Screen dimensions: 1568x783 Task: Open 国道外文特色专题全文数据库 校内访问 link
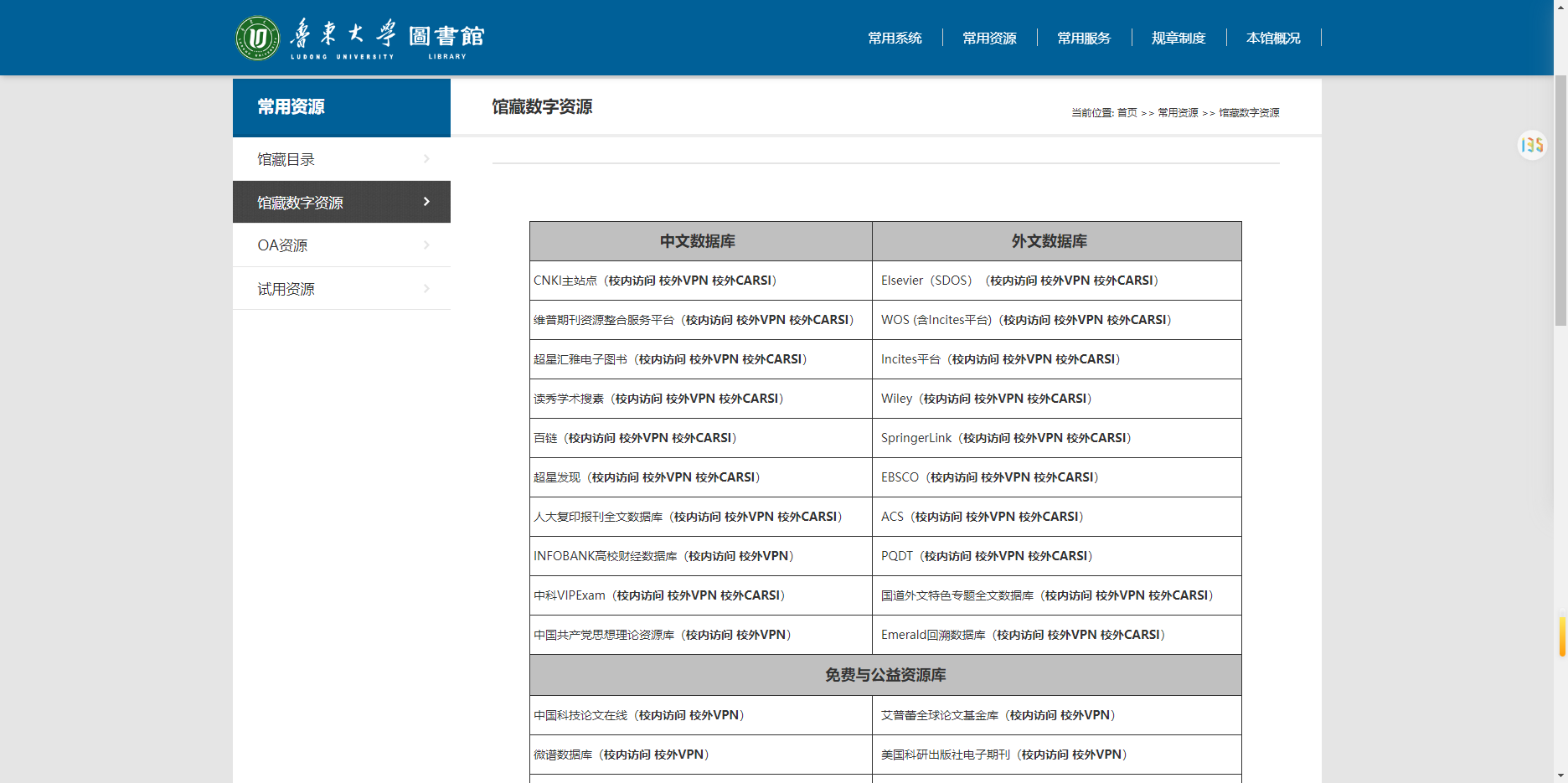tap(1069, 595)
